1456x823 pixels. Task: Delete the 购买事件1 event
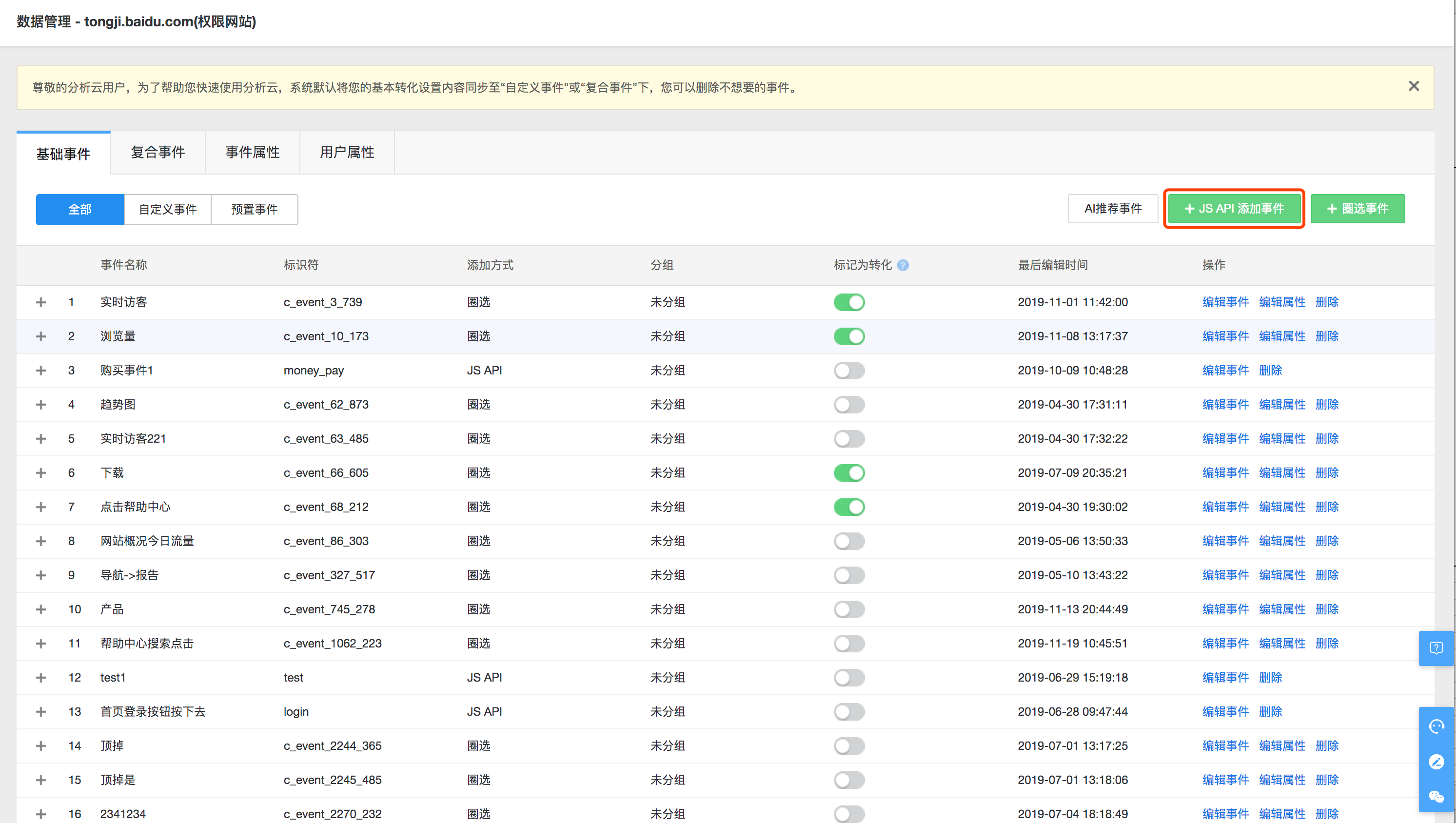(x=1271, y=371)
